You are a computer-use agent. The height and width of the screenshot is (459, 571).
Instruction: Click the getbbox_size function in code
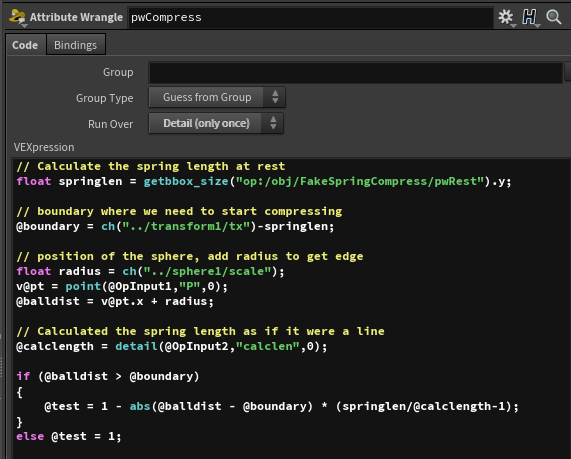coord(186,181)
